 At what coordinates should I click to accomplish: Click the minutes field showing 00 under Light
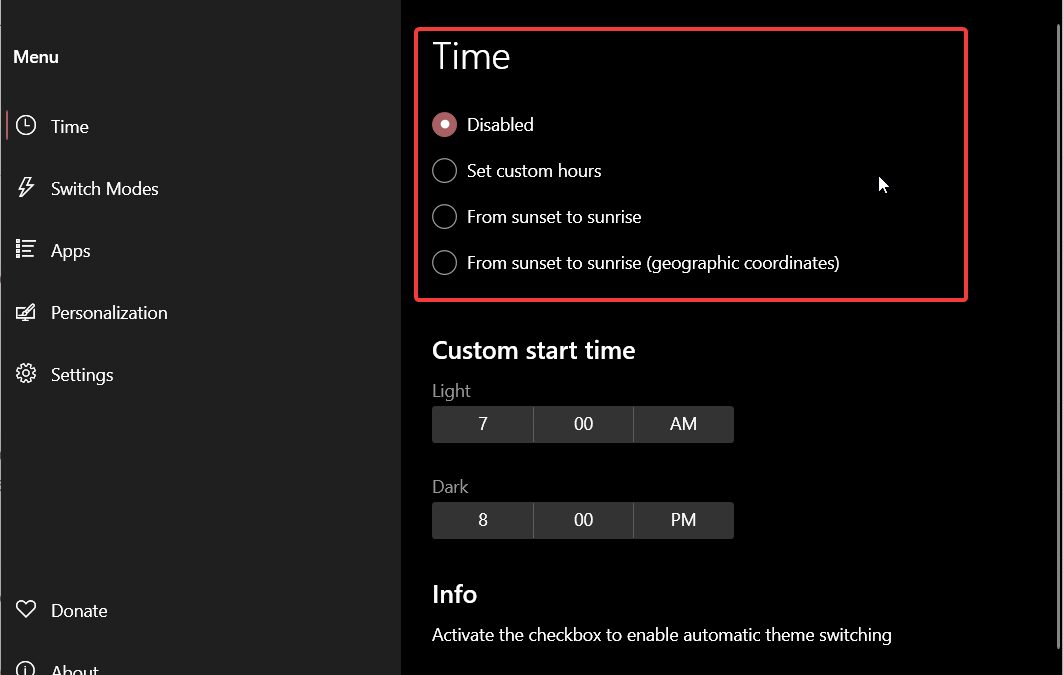coord(583,424)
